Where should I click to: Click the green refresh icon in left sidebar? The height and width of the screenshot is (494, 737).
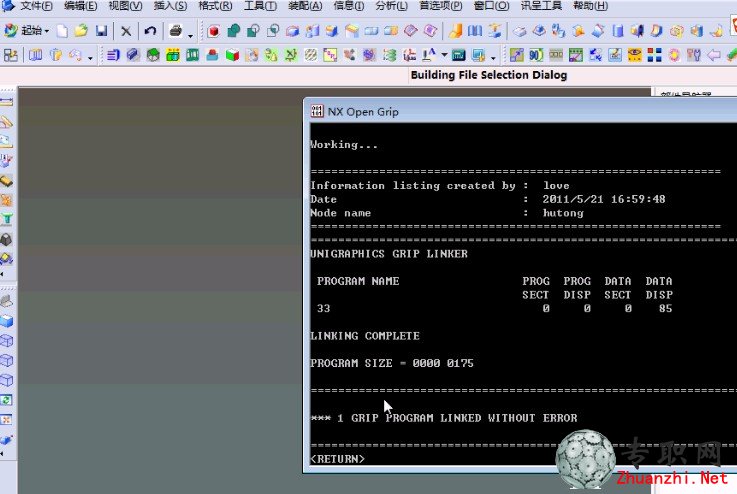click(x=7, y=400)
